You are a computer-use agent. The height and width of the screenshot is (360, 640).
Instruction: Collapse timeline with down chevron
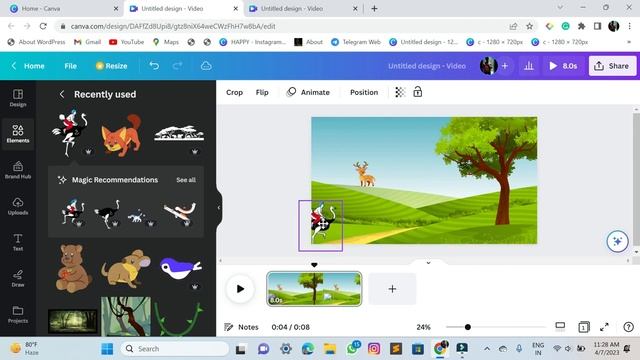(x=428, y=263)
